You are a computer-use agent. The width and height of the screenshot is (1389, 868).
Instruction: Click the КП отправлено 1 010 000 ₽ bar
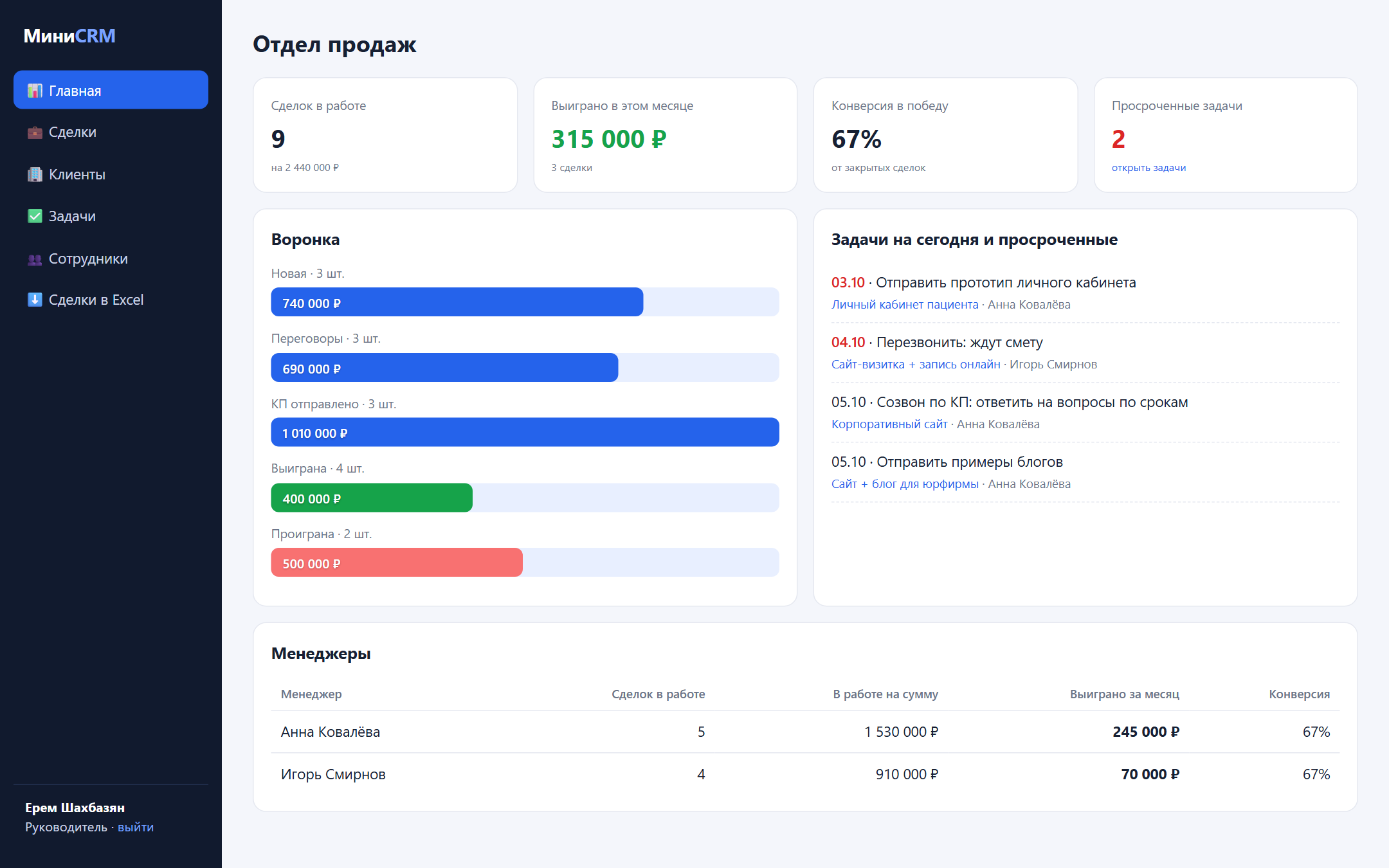tap(525, 433)
